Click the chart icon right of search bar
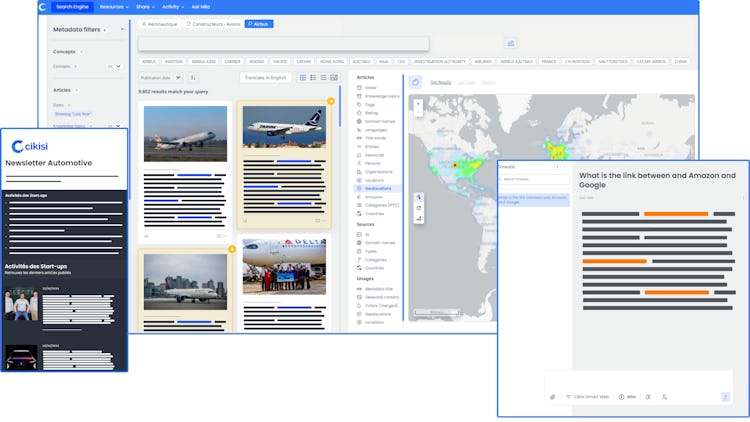Viewport: 750px width, 422px height. tap(511, 44)
